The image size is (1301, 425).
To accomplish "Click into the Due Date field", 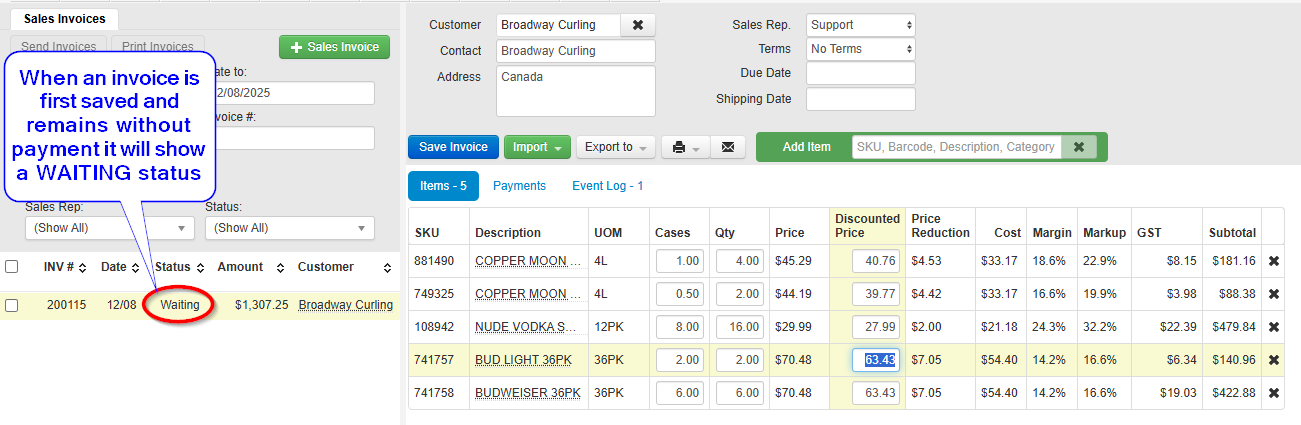I will coord(861,73).
